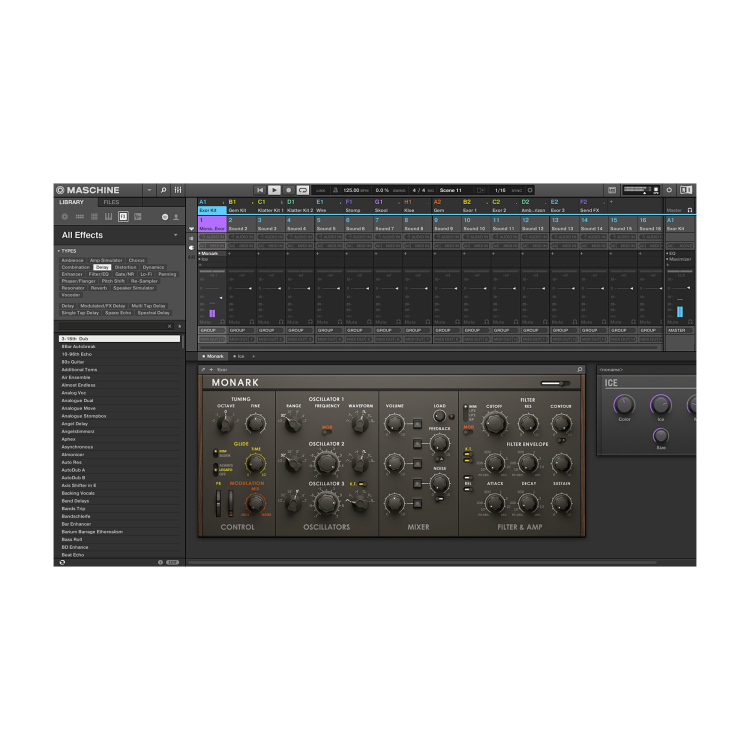The image size is (750, 750).
Task: Select the 'Angel Delay' preset
Action: tap(120, 424)
